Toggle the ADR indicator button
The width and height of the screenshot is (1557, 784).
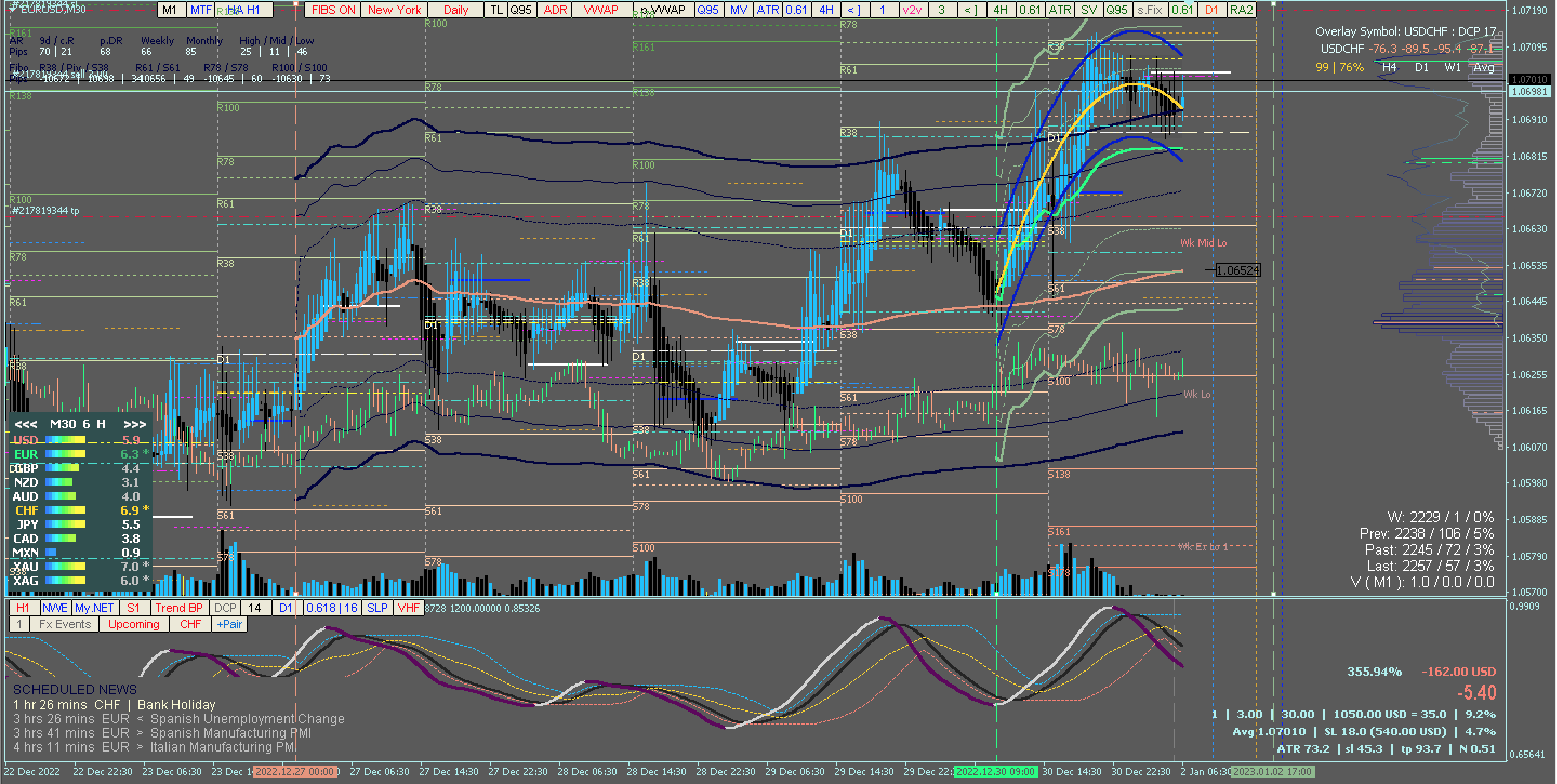click(x=555, y=10)
